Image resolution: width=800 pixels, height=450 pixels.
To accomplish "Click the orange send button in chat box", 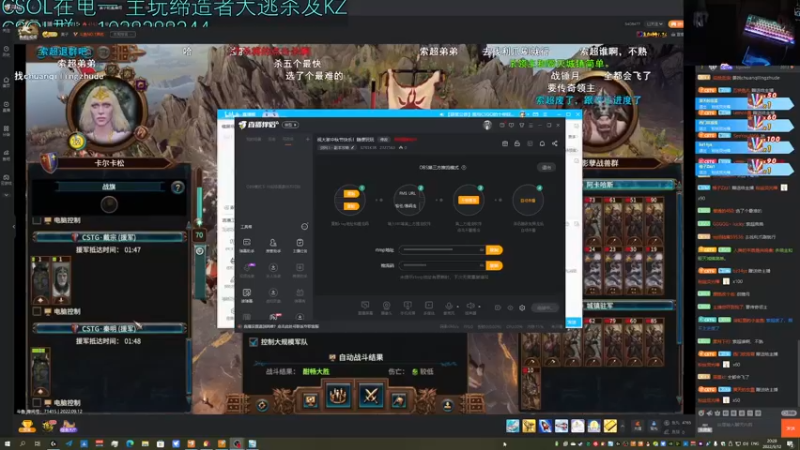I will (x=790, y=428).
